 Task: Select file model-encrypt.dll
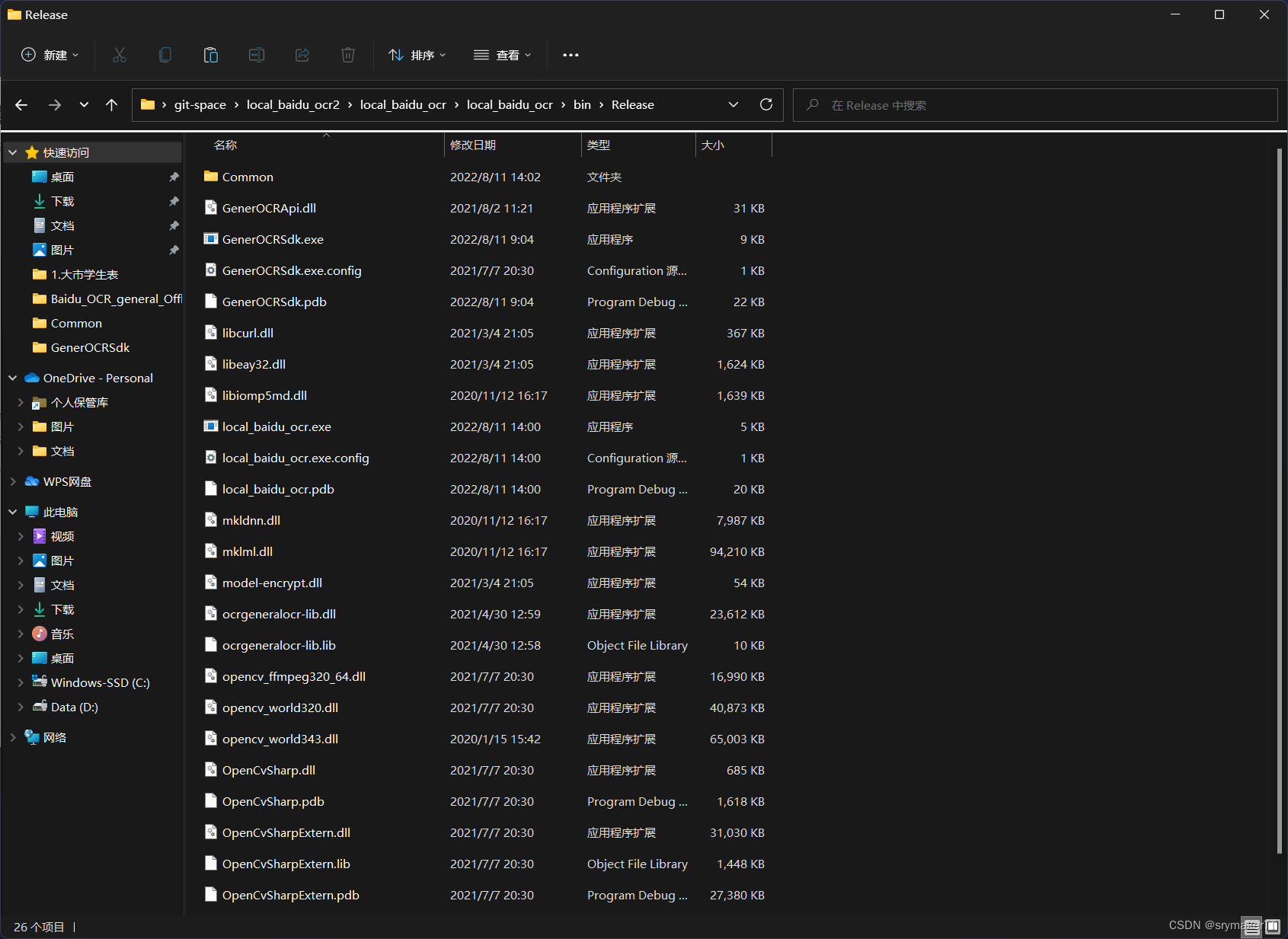[272, 583]
